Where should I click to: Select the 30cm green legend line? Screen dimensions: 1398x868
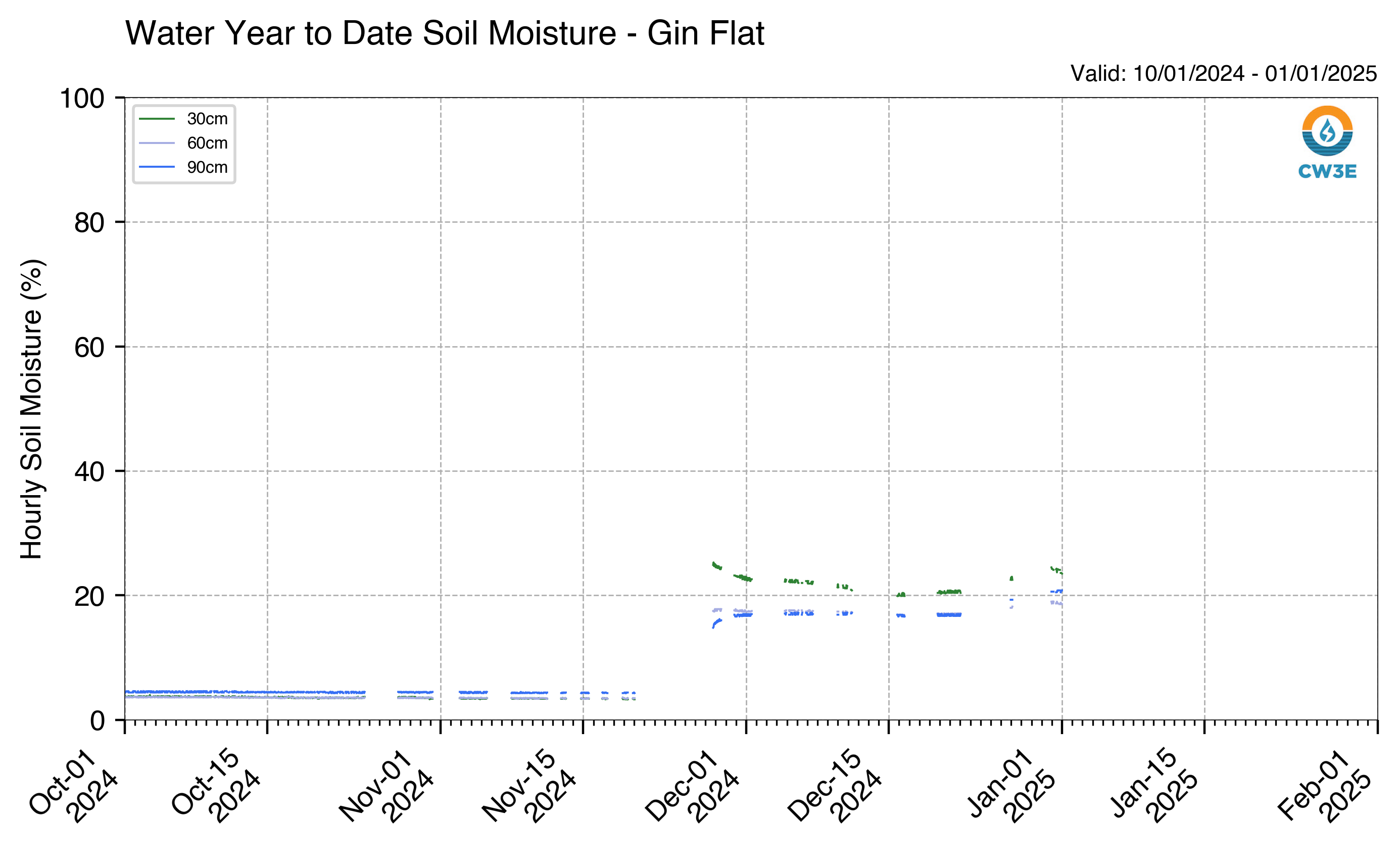coord(157,119)
